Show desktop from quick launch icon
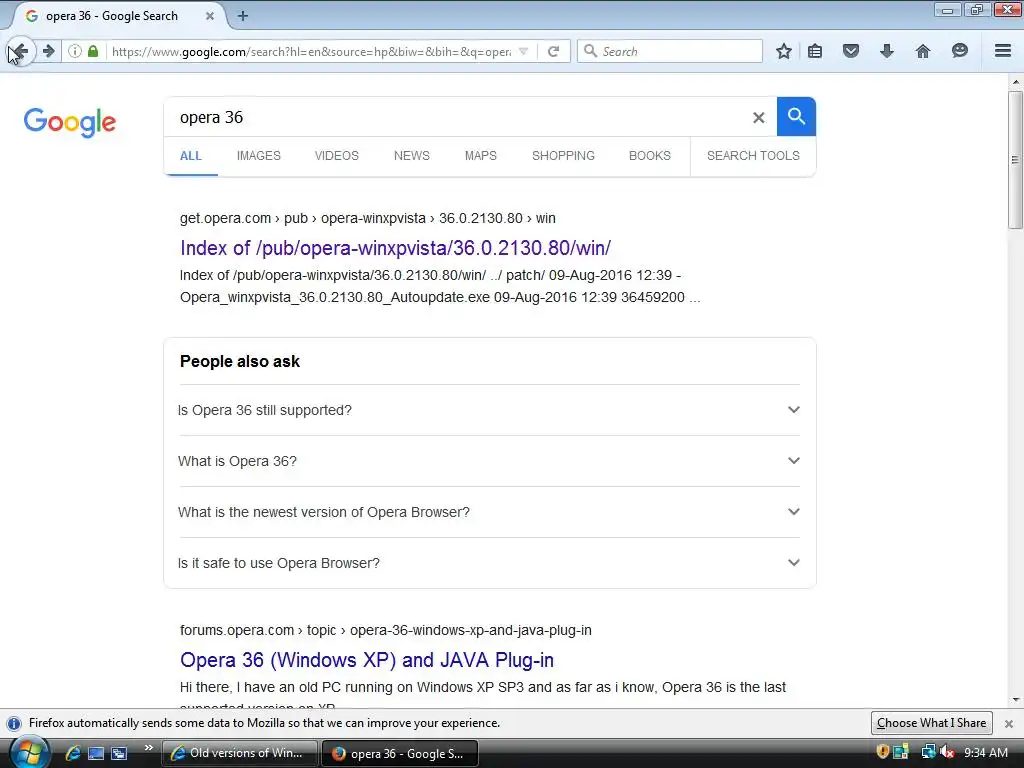The height and width of the screenshot is (768, 1024). pyautogui.click(x=96, y=753)
